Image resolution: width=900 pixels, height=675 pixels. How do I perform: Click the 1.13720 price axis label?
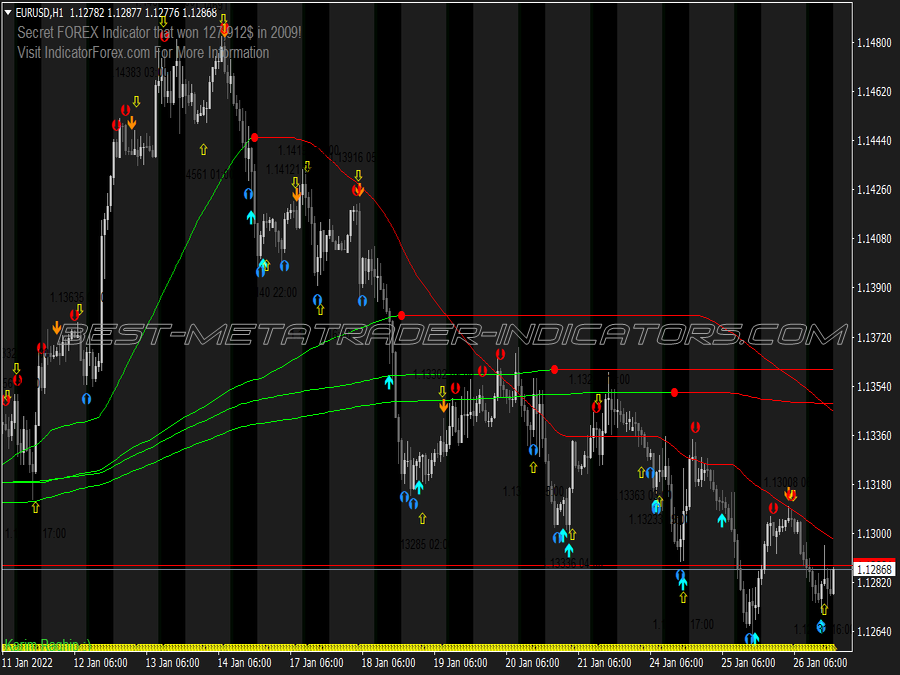click(x=874, y=338)
